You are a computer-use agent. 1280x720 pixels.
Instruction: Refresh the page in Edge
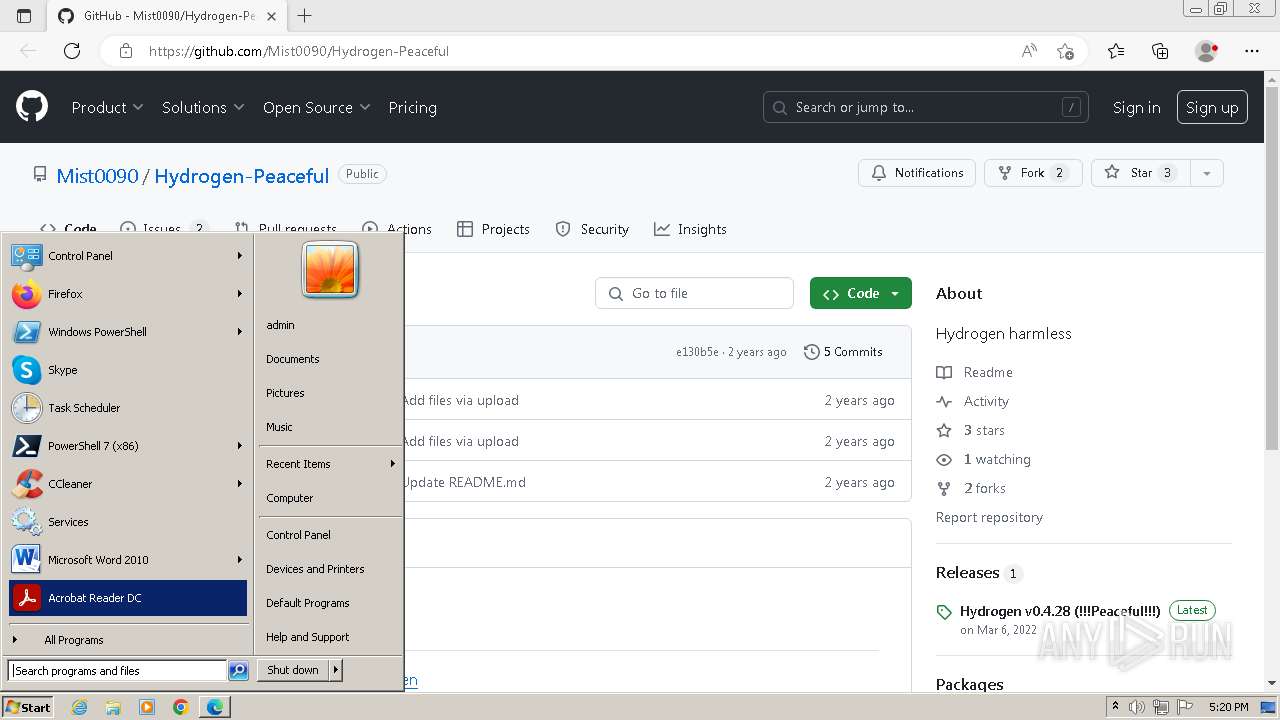click(x=72, y=51)
